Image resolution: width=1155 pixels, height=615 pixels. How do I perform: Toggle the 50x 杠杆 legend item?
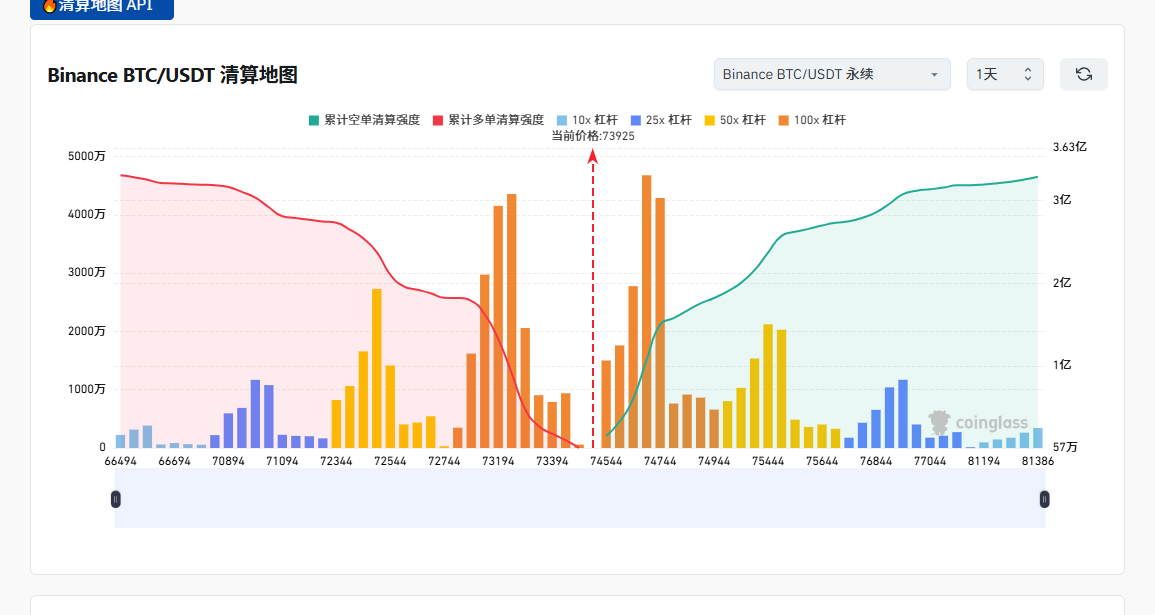pyautogui.click(x=735, y=120)
